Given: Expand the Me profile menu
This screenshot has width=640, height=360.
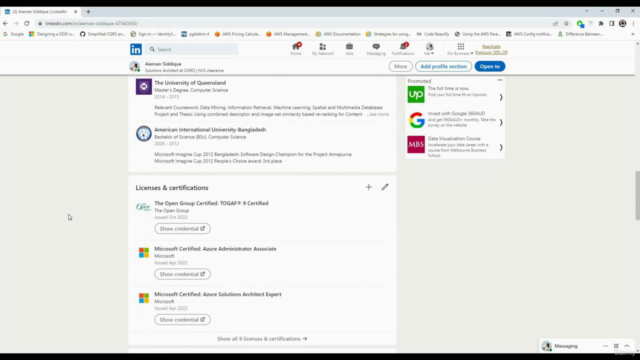Looking at the screenshot, I should click(429, 49).
